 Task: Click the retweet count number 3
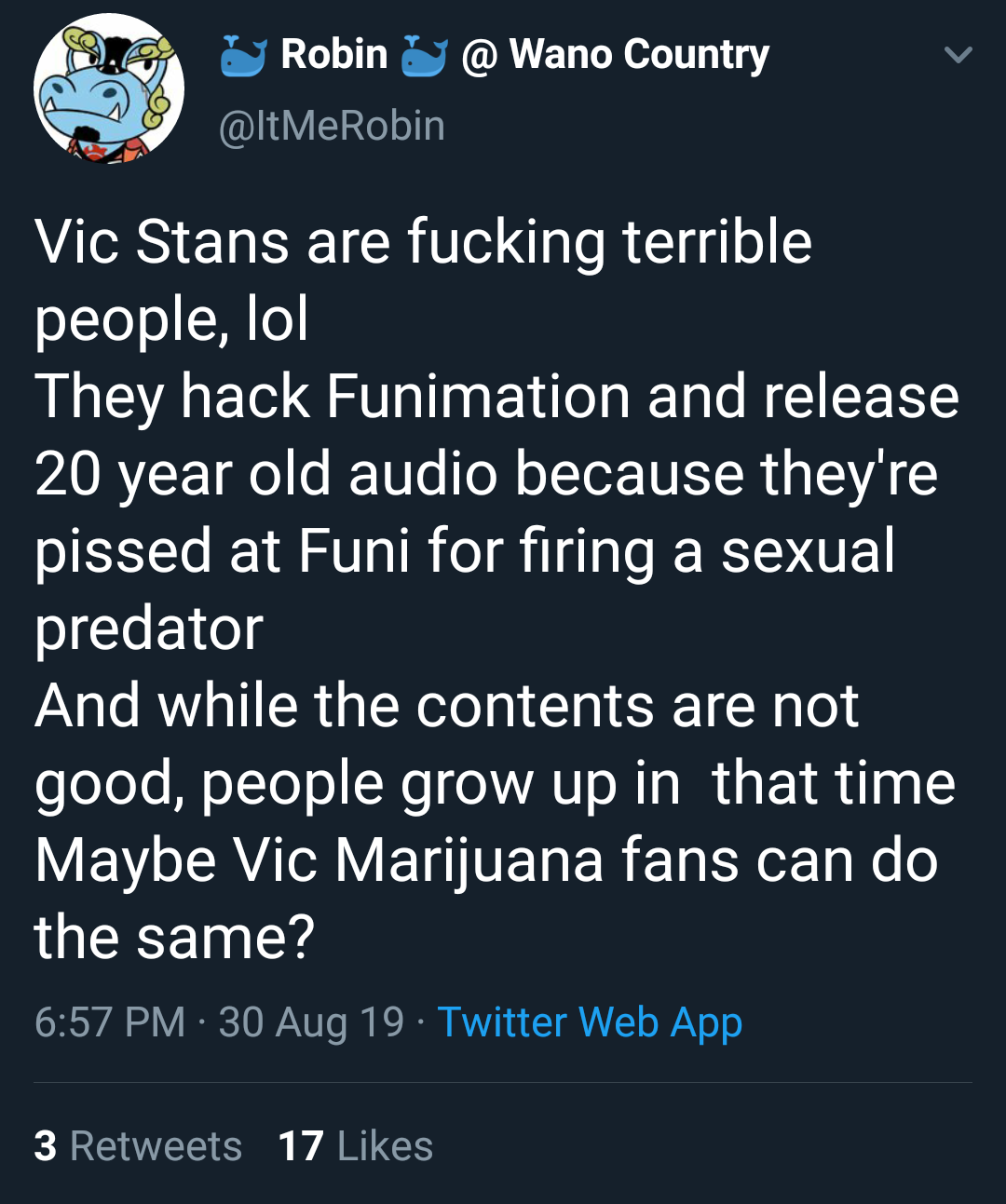pyautogui.click(x=46, y=1146)
